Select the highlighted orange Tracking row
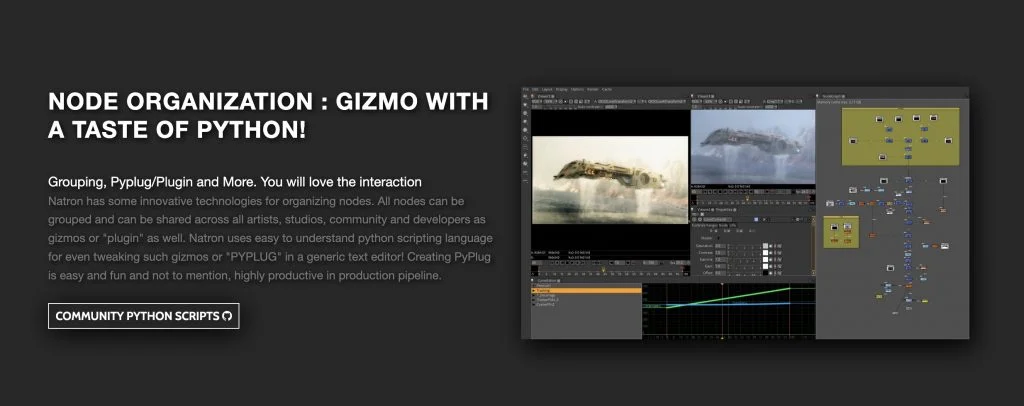This screenshot has height=406, width=1024. click(586, 290)
